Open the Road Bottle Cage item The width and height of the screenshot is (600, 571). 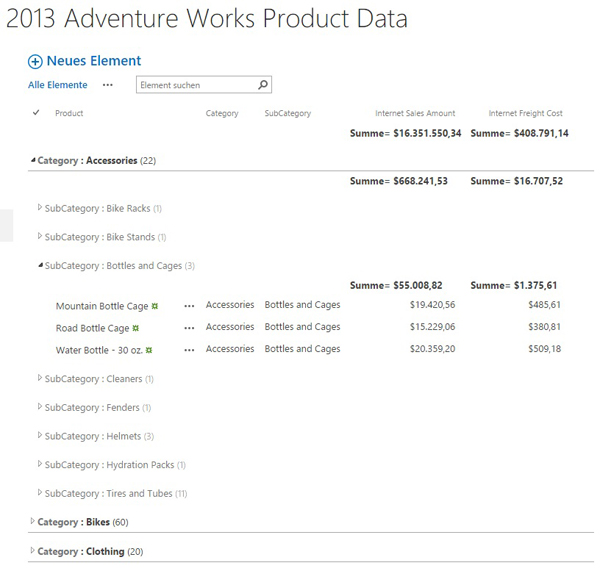pyautogui.click(x=92, y=328)
